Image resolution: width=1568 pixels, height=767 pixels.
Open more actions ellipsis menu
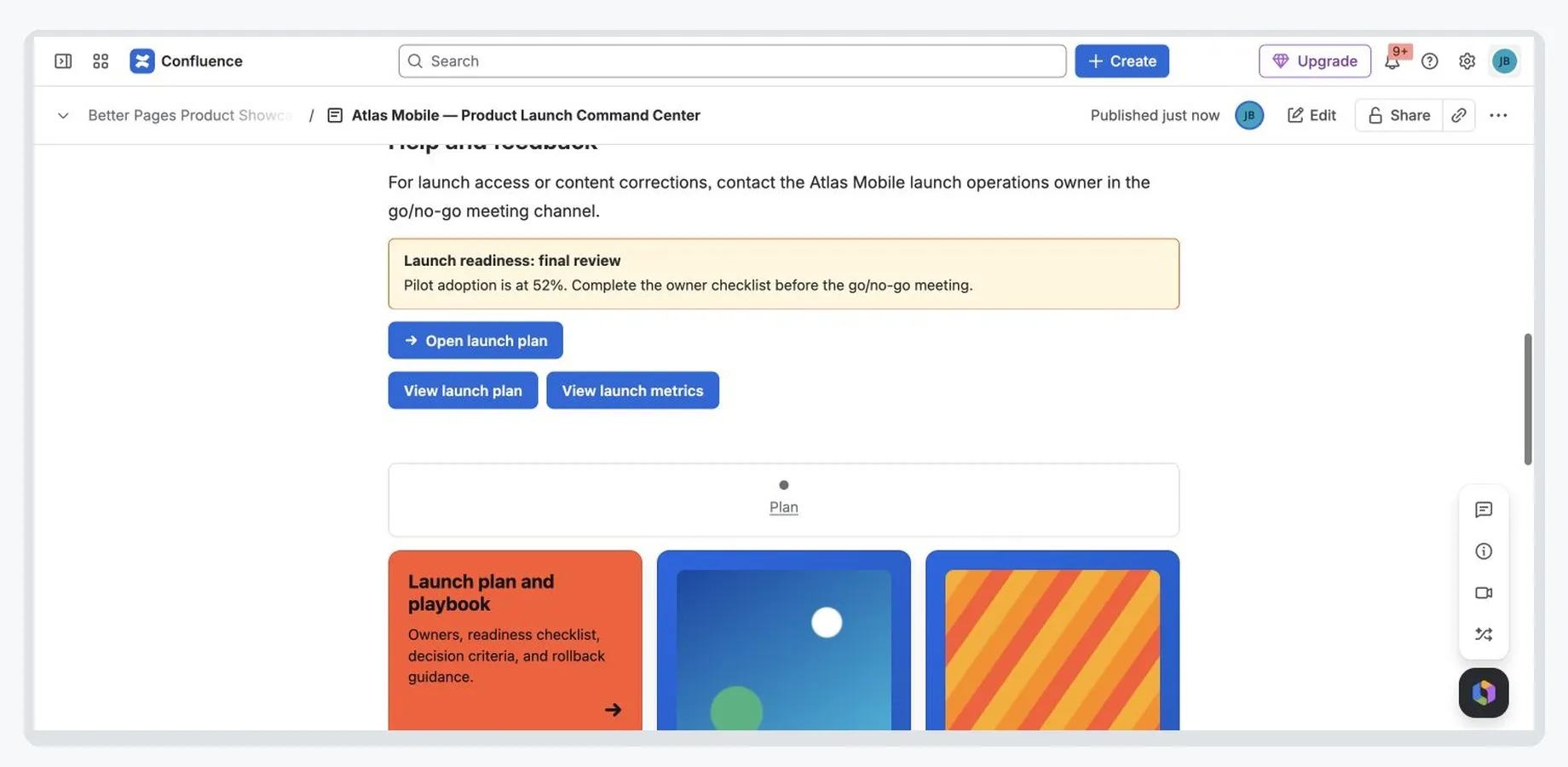click(x=1498, y=115)
